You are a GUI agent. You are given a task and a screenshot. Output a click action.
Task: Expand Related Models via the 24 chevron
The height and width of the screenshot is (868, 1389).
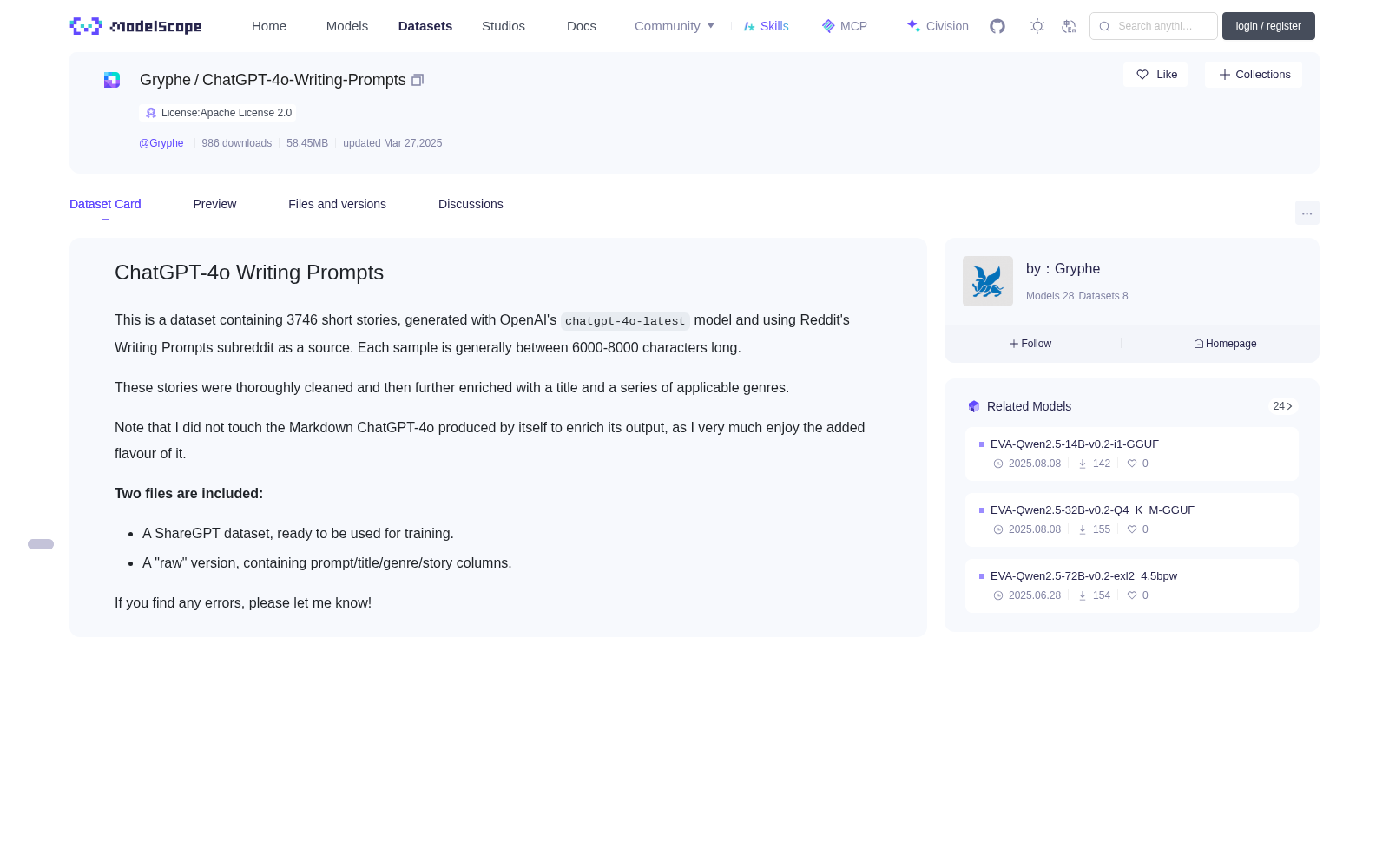(x=1283, y=406)
